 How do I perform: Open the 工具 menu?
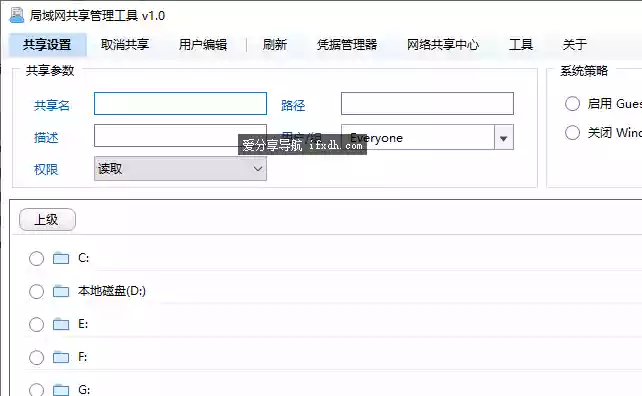pos(521,44)
